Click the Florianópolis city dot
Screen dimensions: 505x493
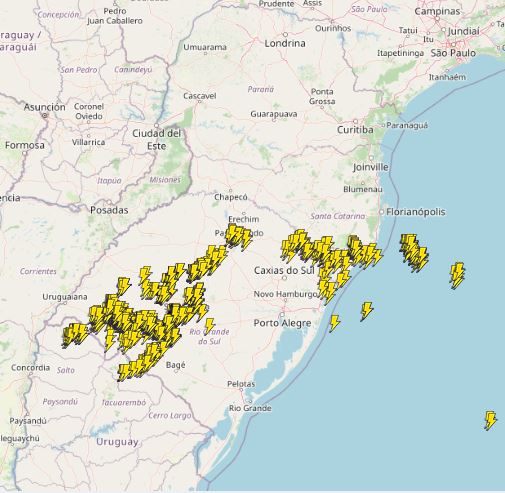pyautogui.click(x=381, y=212)
